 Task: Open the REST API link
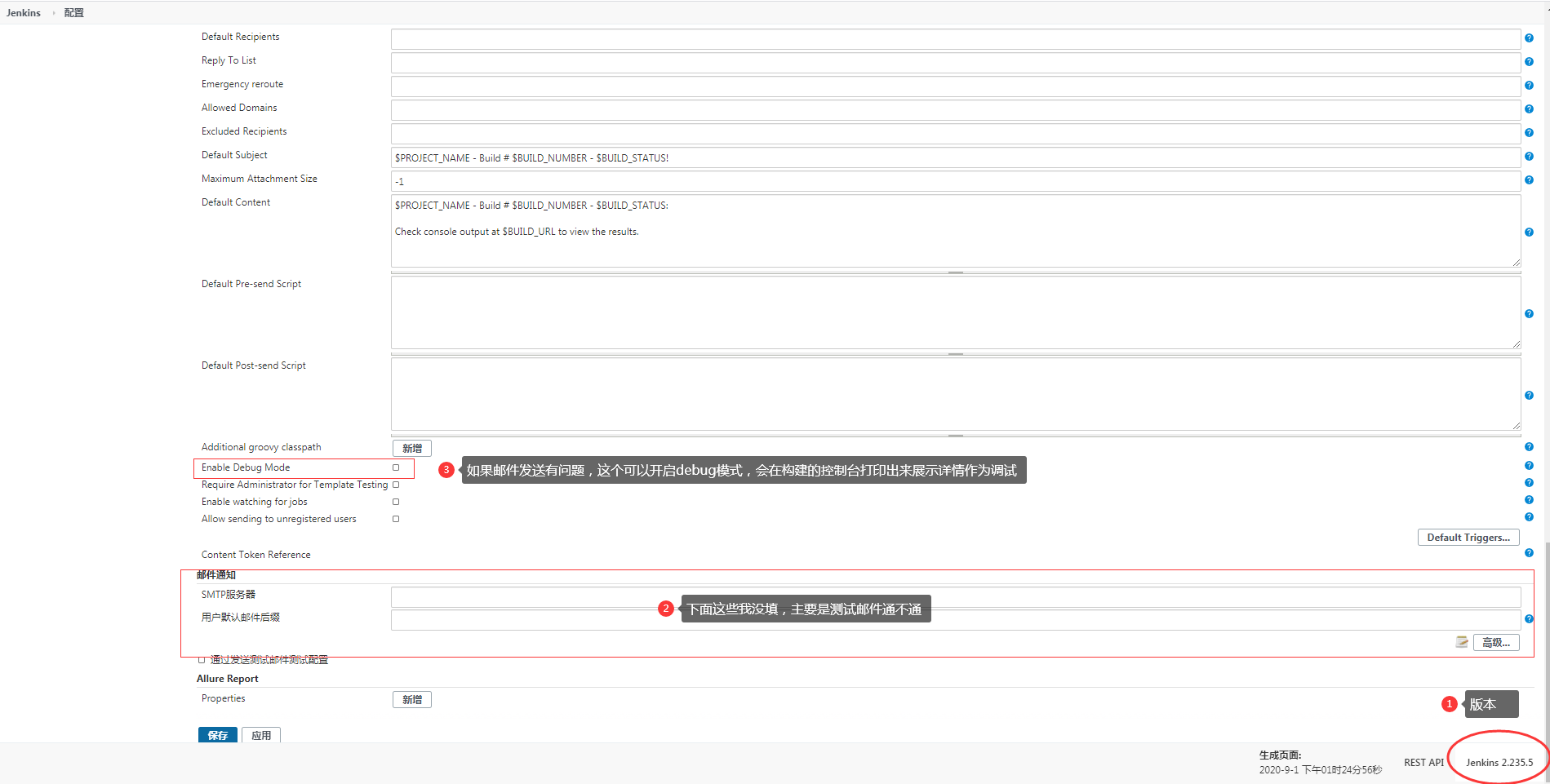1423,762
